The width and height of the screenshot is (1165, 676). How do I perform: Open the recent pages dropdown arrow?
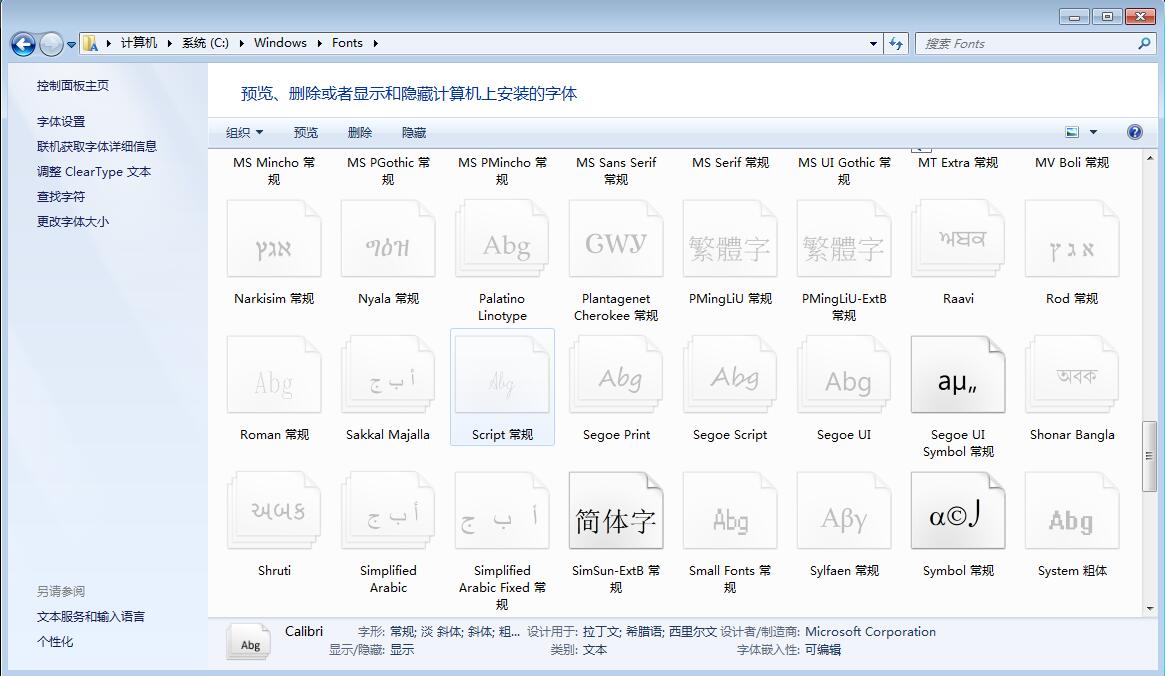click(x=71, y=45)
